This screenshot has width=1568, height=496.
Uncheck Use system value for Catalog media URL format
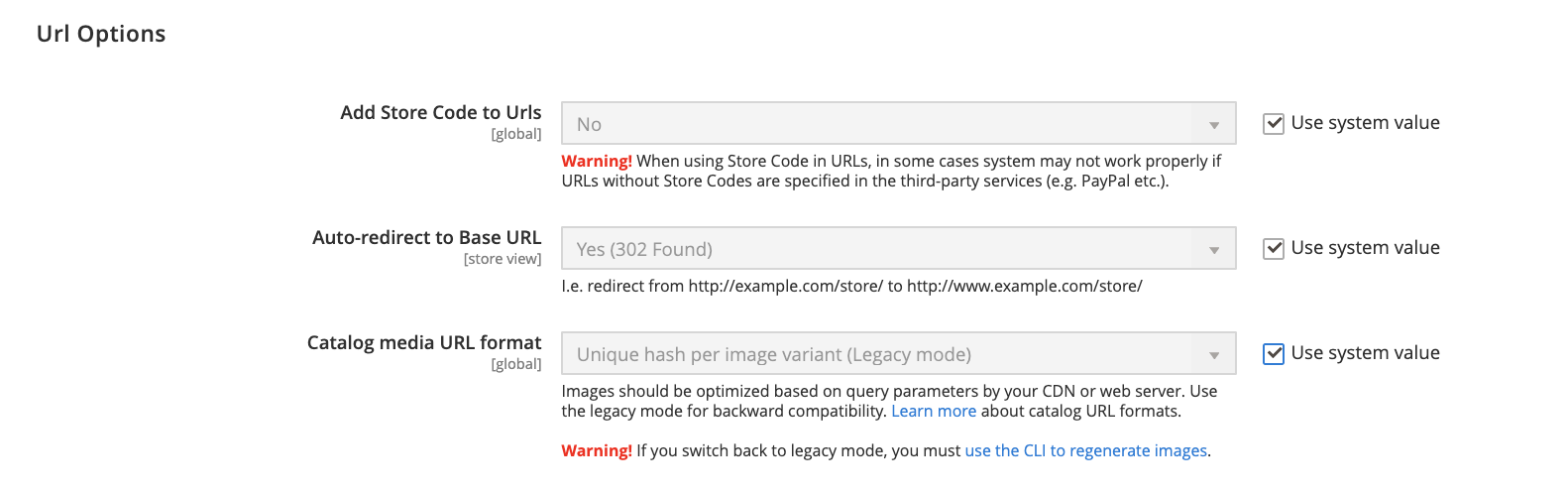pos(1274,354)
